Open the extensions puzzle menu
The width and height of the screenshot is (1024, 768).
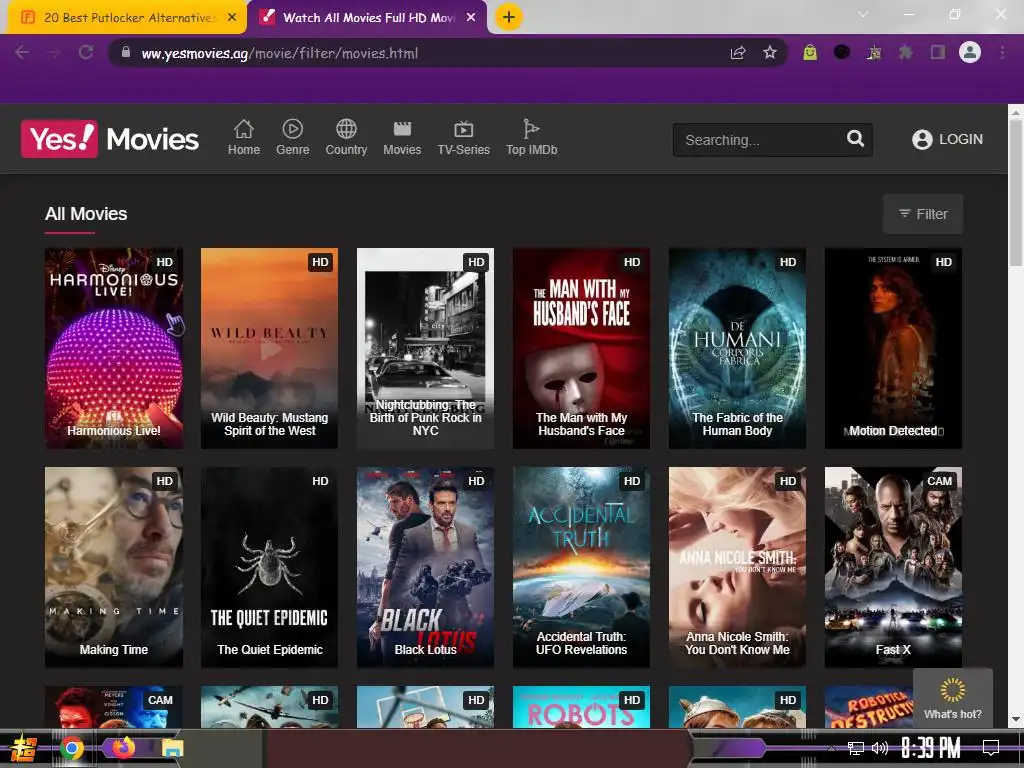pyautogui.click(x=906, y=52)
